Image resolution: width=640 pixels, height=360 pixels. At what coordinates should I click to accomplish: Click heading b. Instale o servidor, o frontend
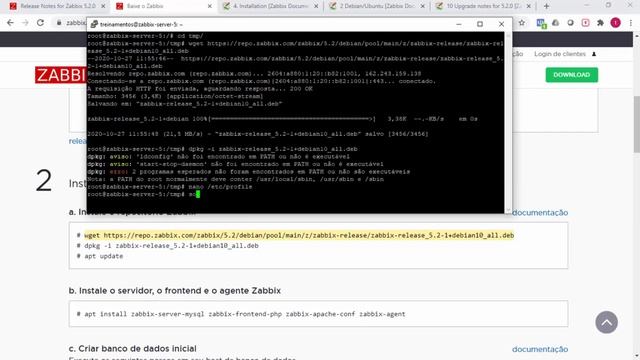[x=175, y=291]
